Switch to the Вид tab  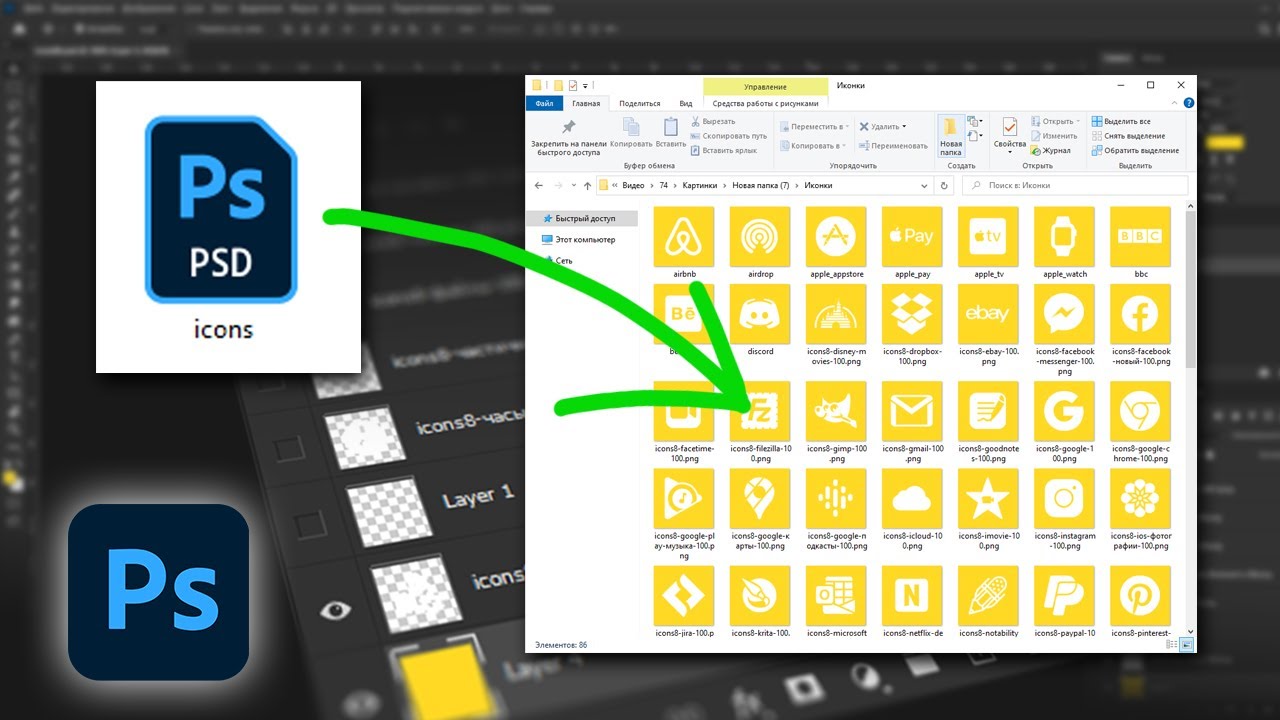(686, 103)
